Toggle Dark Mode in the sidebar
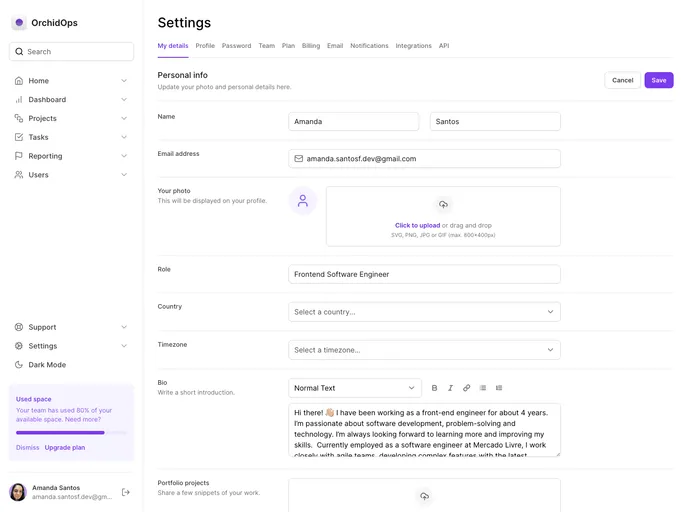 point(47,365)
